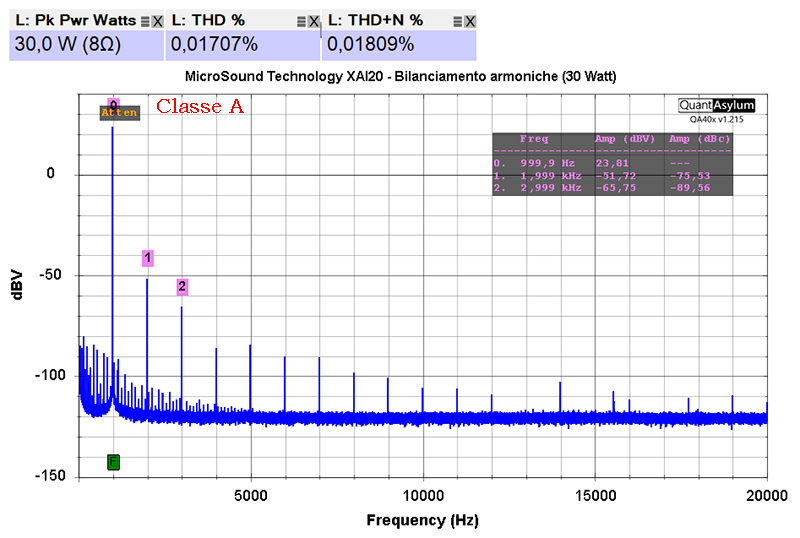Click the L: THD % title
This screenshot has height=538, width=800.
coord(208,20)
